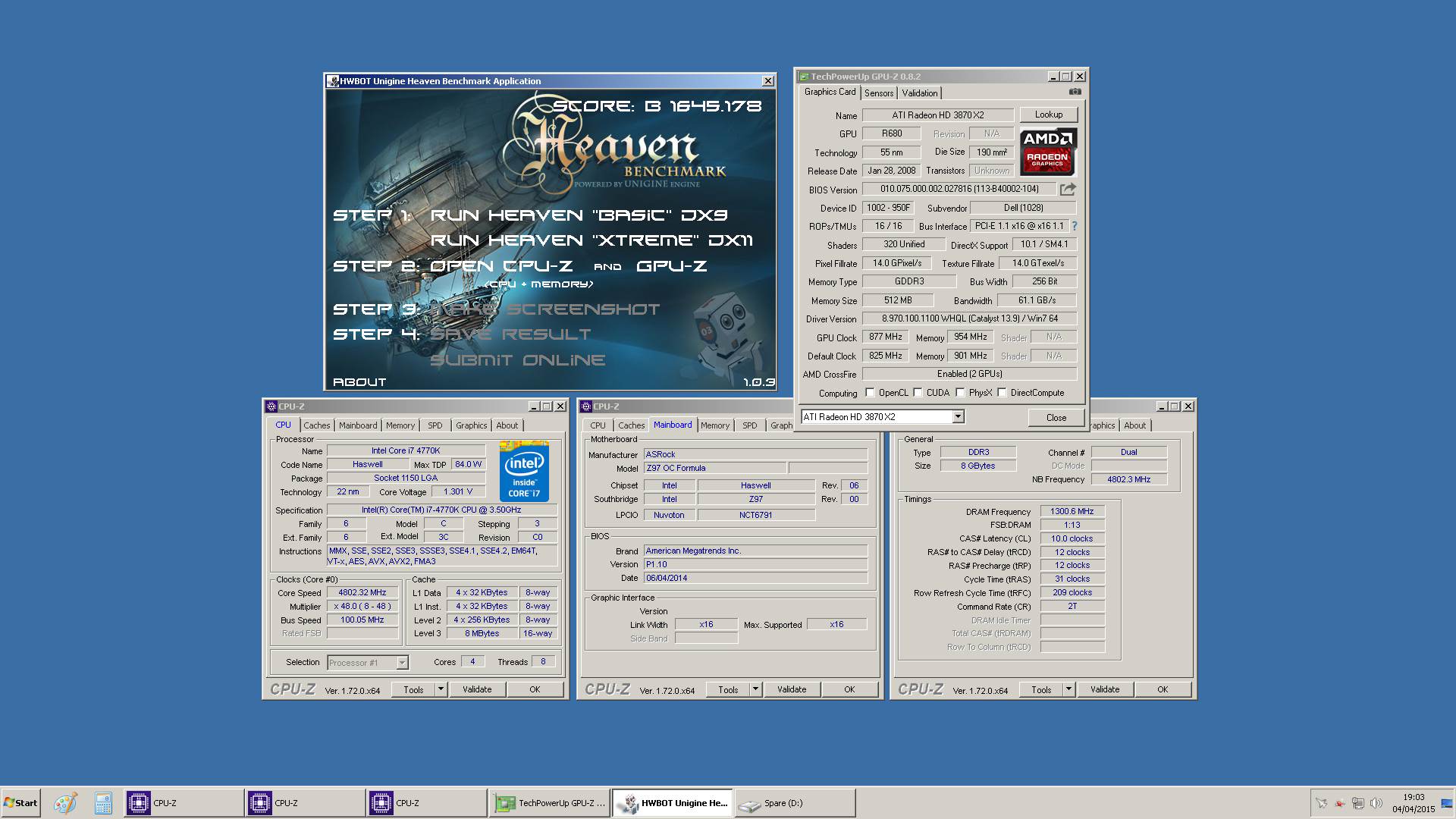Viewport: 1456px width, 819px height.
Task: Open the Spare (D:) taskbar button
Action: (x=795, y=803)
